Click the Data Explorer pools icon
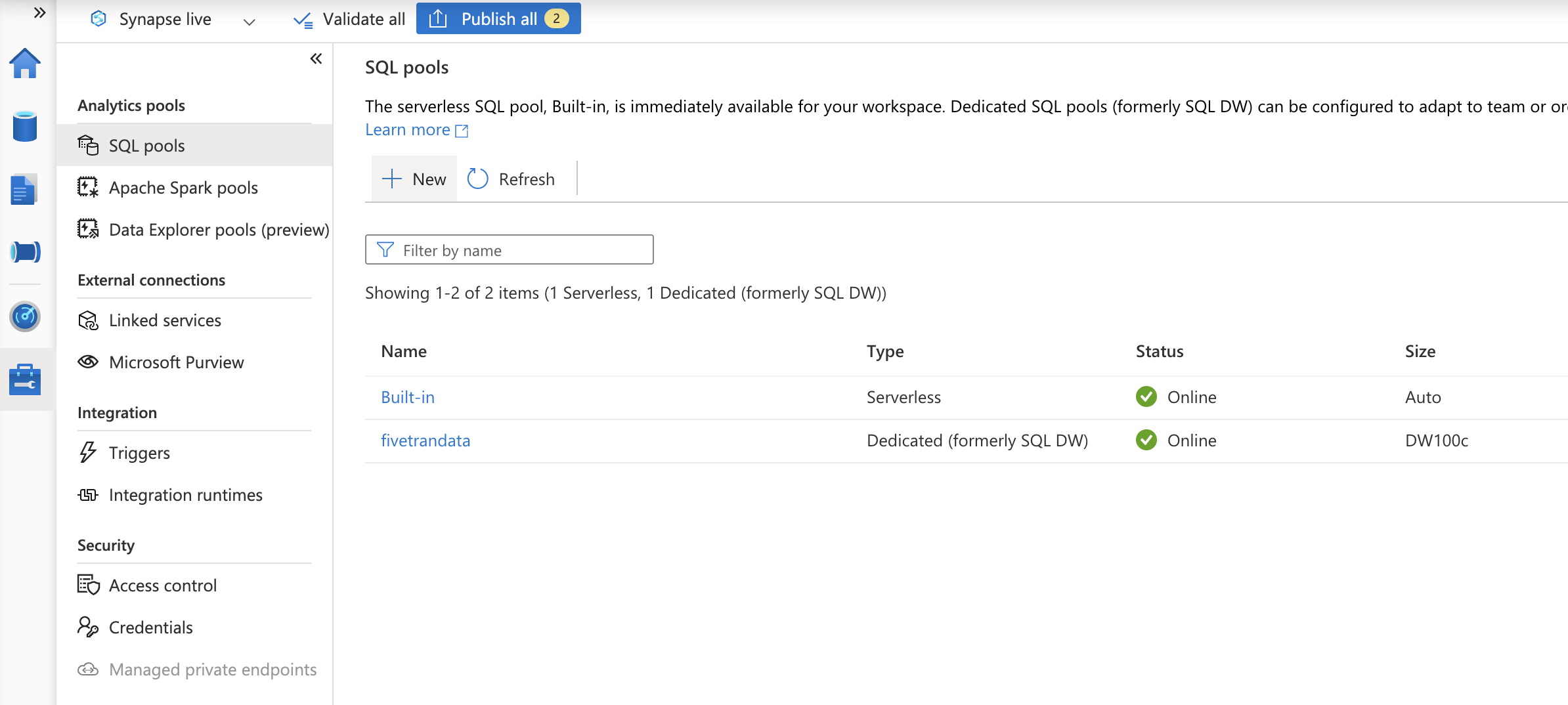Viewport: 1568px width, 705px height. [88, 229]
